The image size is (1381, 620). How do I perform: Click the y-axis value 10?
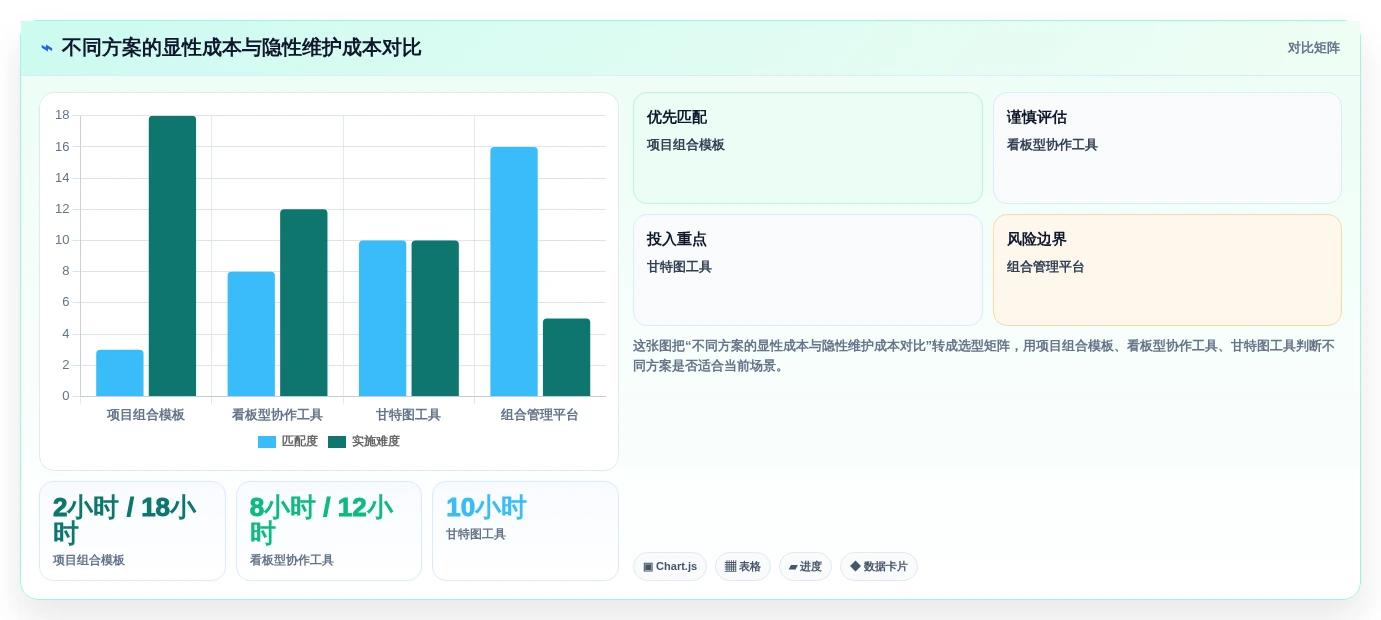[x=62, y=240]
